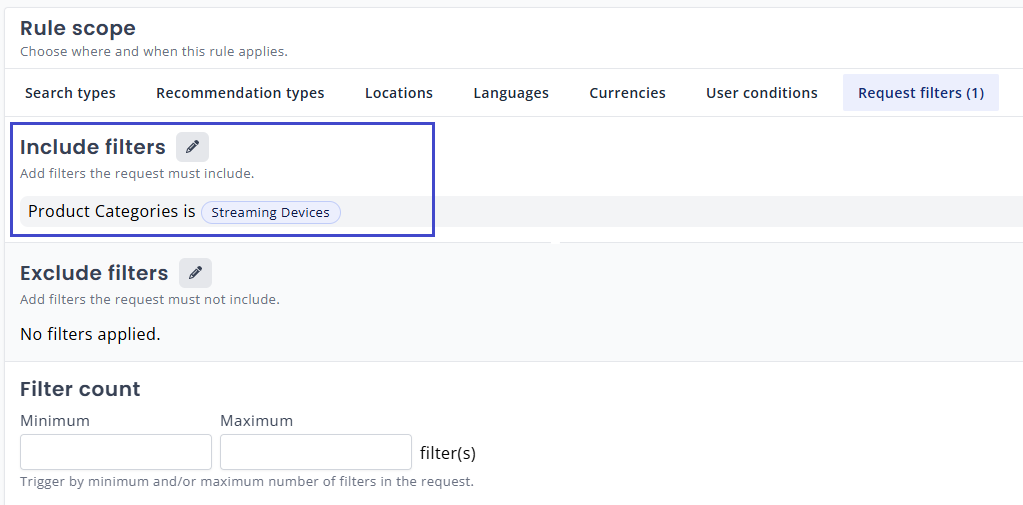
Task: Click the Rule scope heading
Action: (78, 29)
